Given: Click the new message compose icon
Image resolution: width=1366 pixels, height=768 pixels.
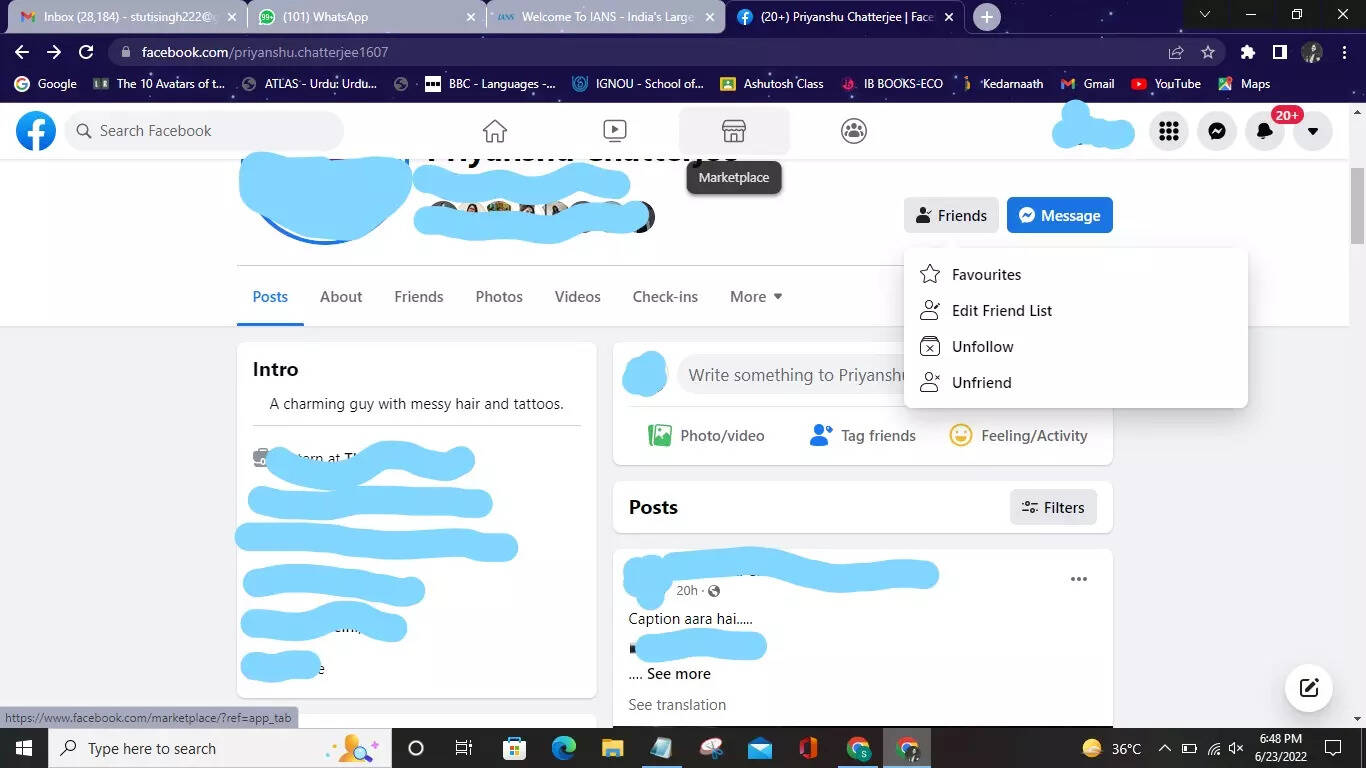Looking at the screenshot, I should tap(1309, 687).
